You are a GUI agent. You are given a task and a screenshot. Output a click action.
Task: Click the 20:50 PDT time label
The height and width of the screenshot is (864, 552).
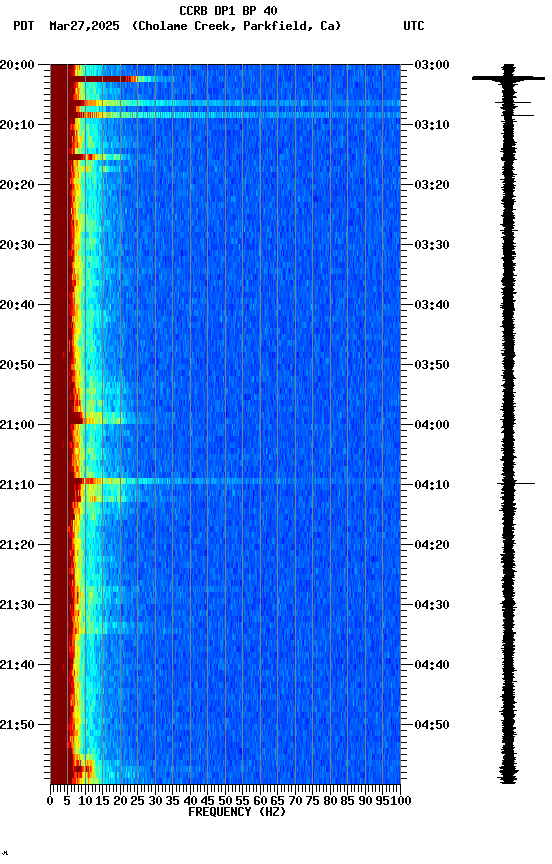[x=17, y=365]
